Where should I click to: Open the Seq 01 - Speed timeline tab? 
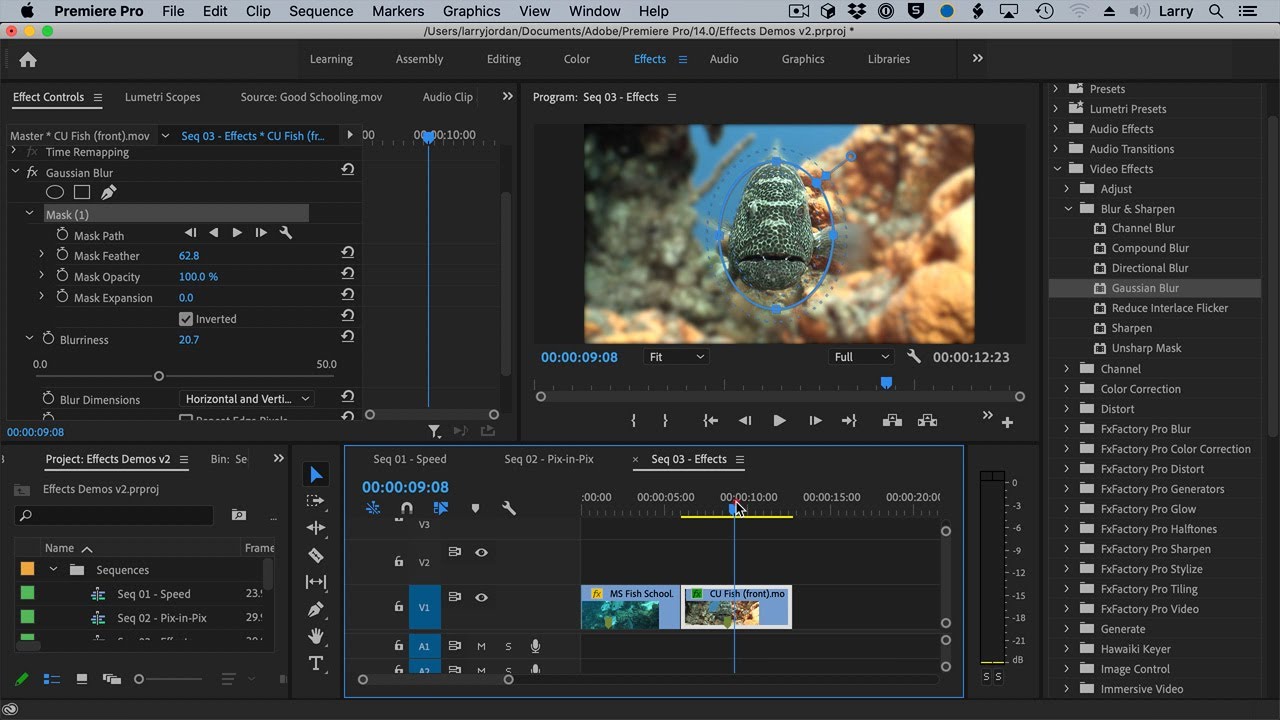coord(410,459)
